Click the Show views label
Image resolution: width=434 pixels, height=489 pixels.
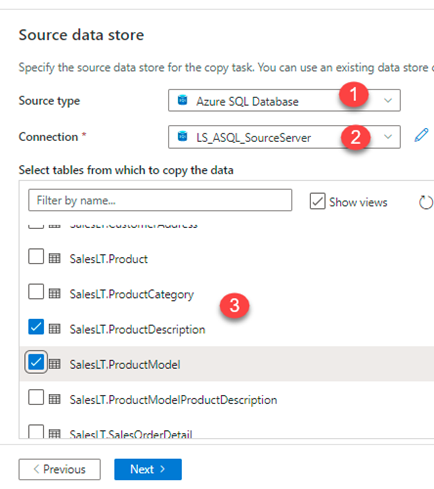coord(358,202)
